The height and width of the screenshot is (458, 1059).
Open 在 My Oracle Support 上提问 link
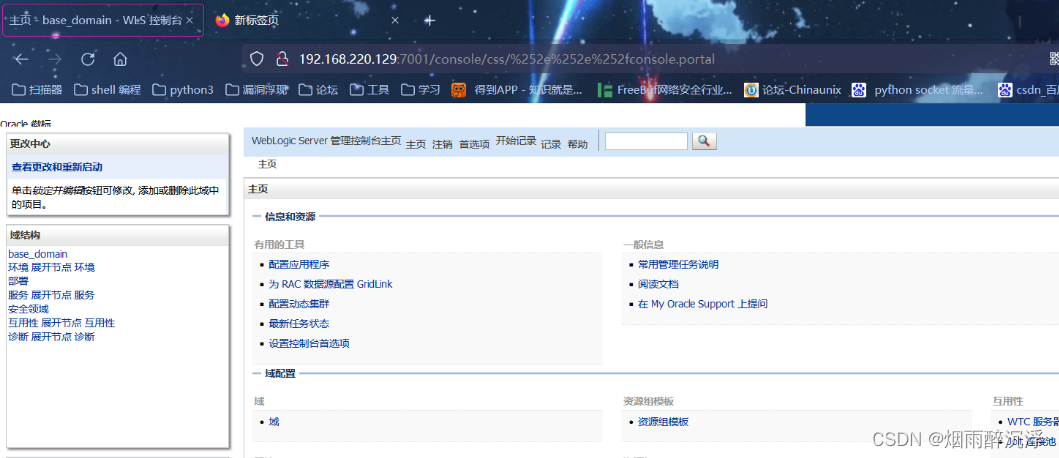click(x=702, y=304)
